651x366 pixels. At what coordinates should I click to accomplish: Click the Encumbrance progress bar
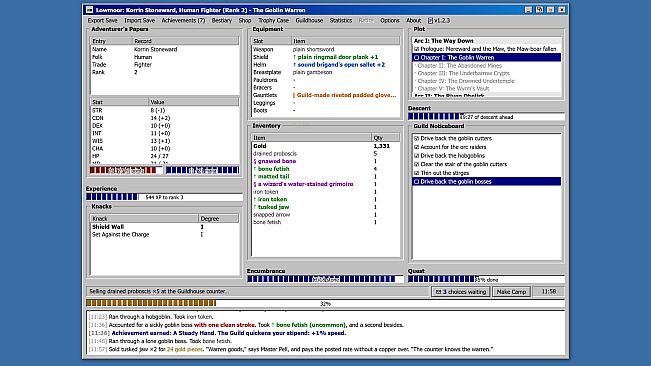pyautogui.click(x=325, y=279)
